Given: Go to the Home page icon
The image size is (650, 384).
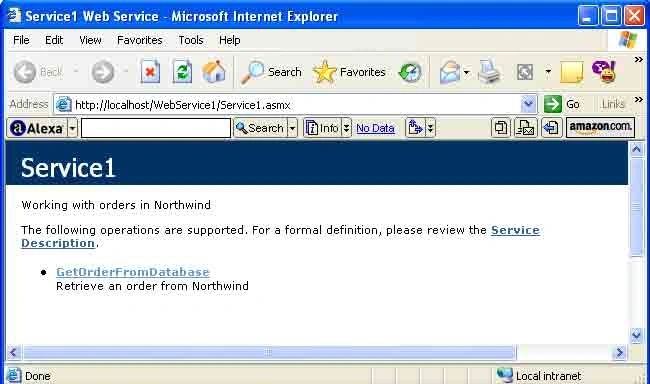Looking at the screenshot, I should pyautogui.click(x=214, y=72).
